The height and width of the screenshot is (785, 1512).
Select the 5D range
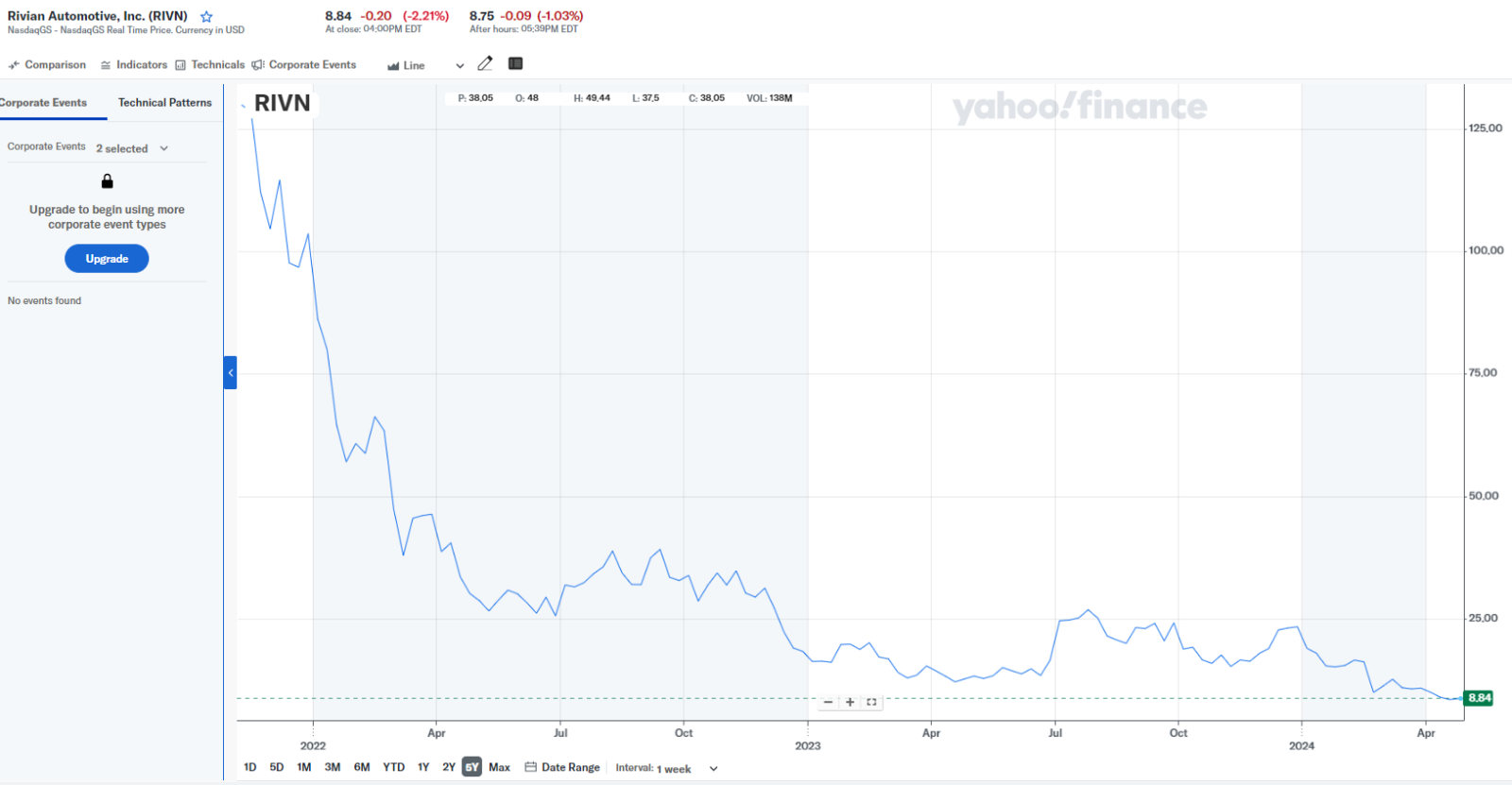pos(277,768)
